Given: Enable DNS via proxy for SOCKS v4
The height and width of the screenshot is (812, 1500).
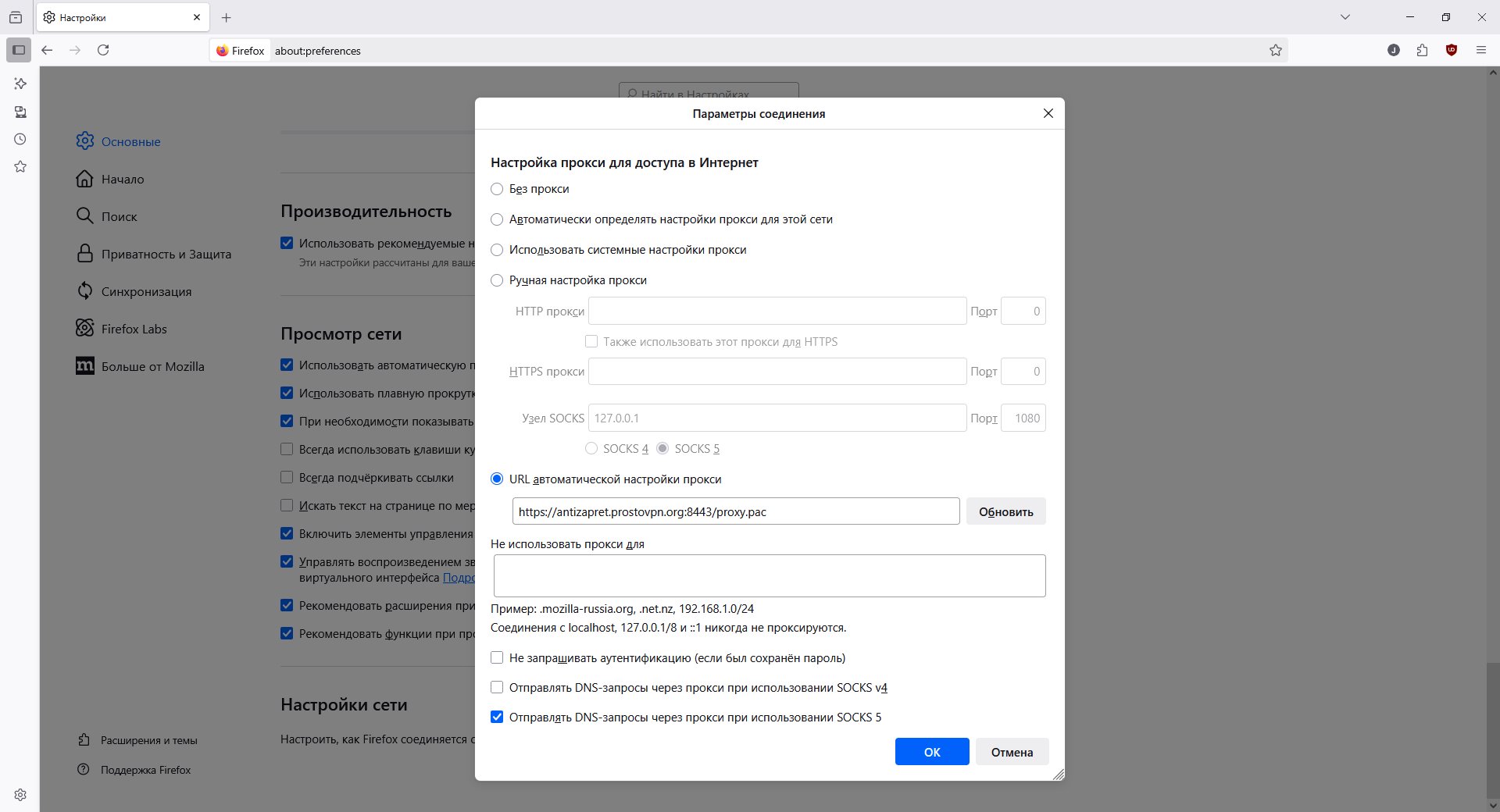Looking at the screenshot, I should point(497,687).
